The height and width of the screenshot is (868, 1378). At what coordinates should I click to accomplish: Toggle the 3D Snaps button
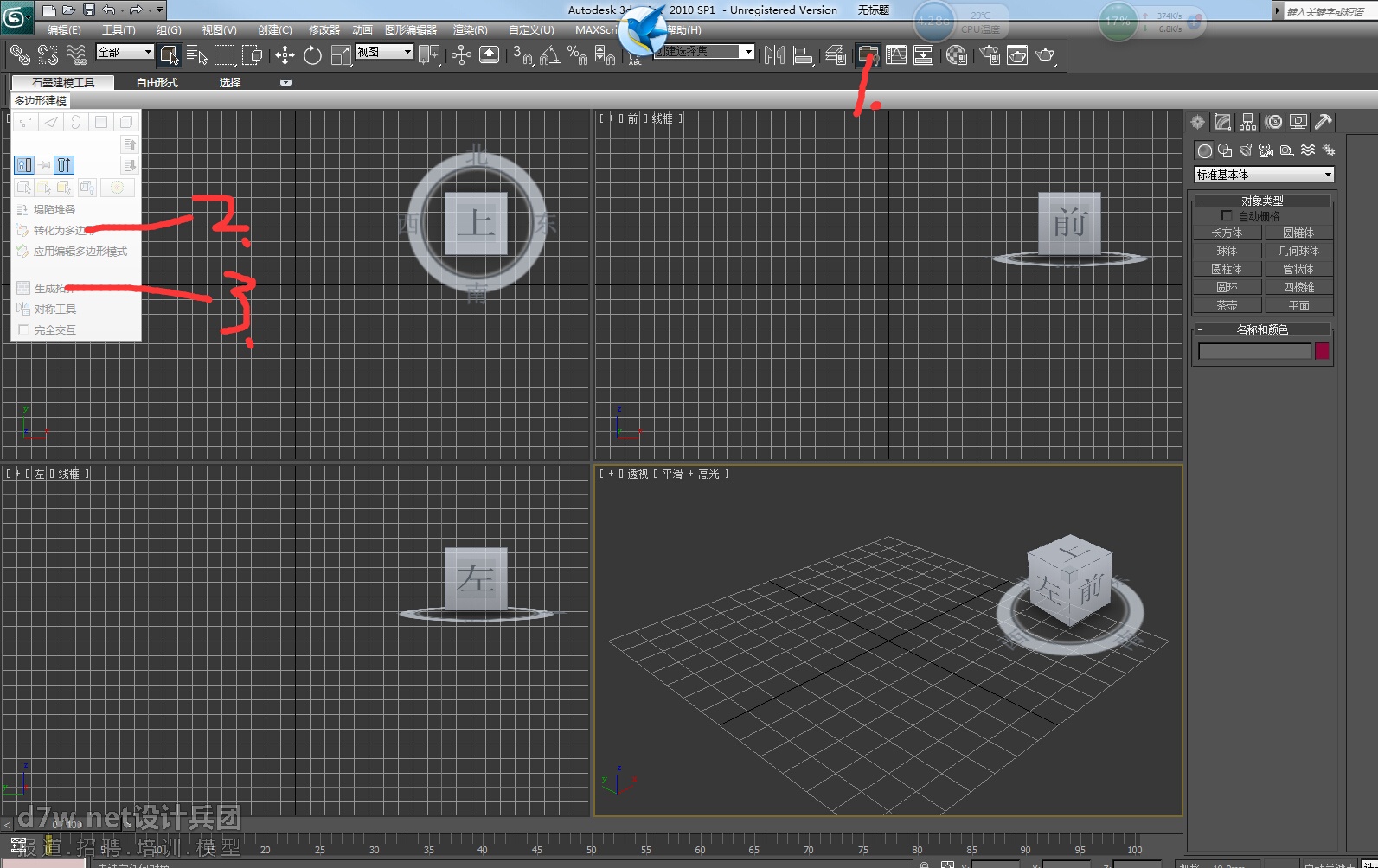point(522,55)
